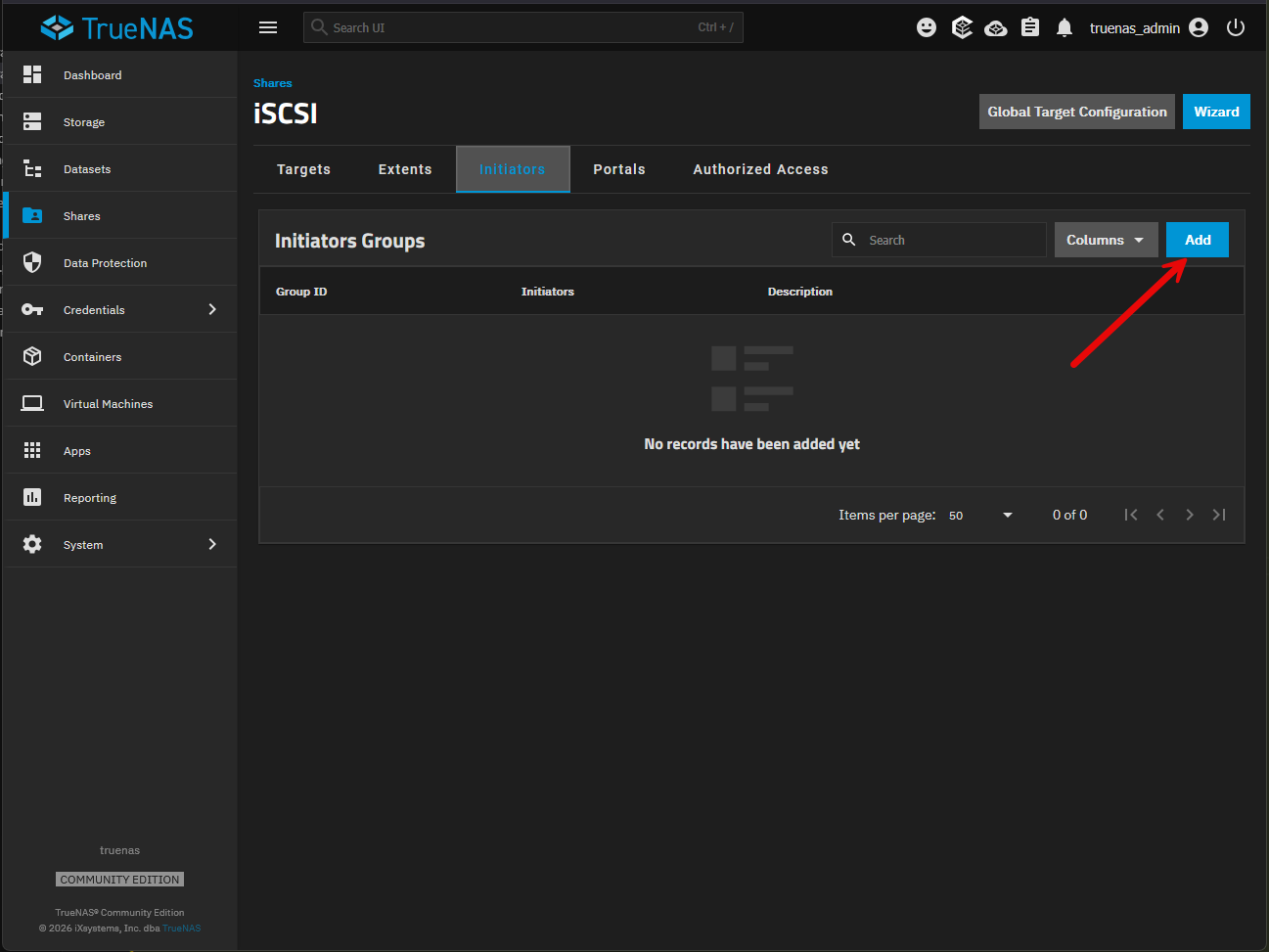Image resolution: width=1269 pixels, height=952 pixels.
Task: Open the Alerts bell icon
Action: point(1065,27)
